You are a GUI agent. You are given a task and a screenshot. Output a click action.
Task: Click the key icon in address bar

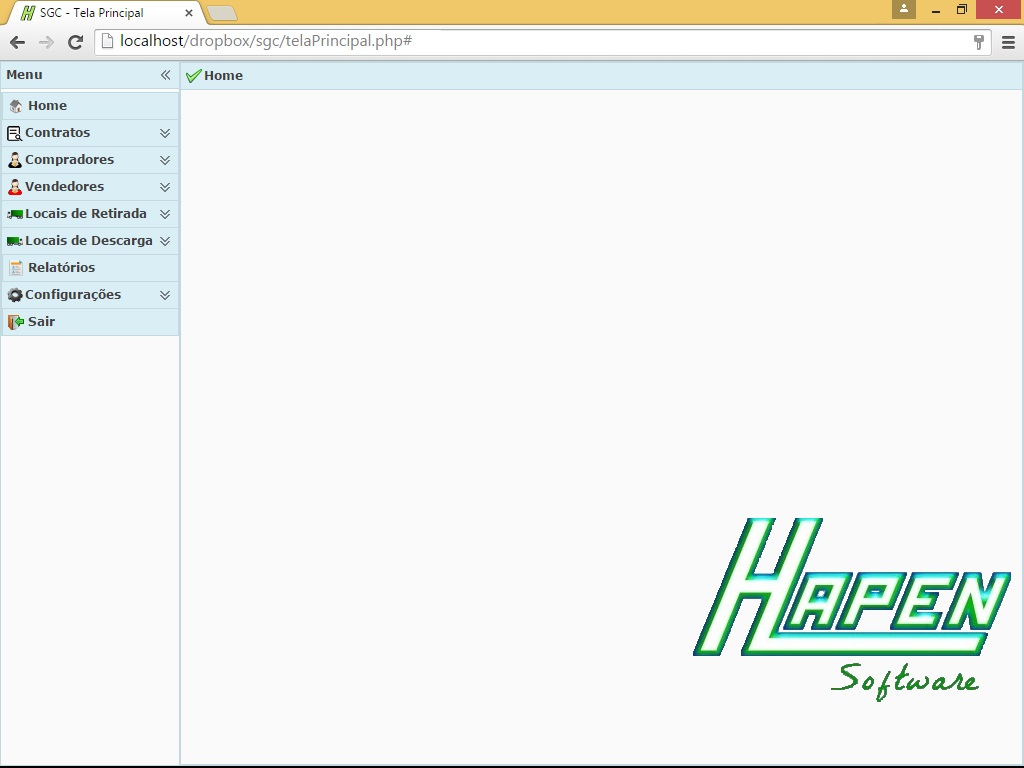(978, 42)
